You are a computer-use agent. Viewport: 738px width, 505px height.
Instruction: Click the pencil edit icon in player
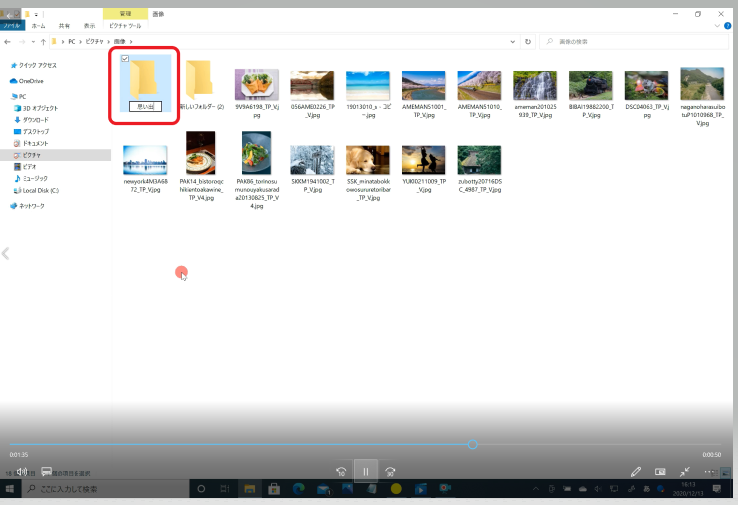[635, 471]
